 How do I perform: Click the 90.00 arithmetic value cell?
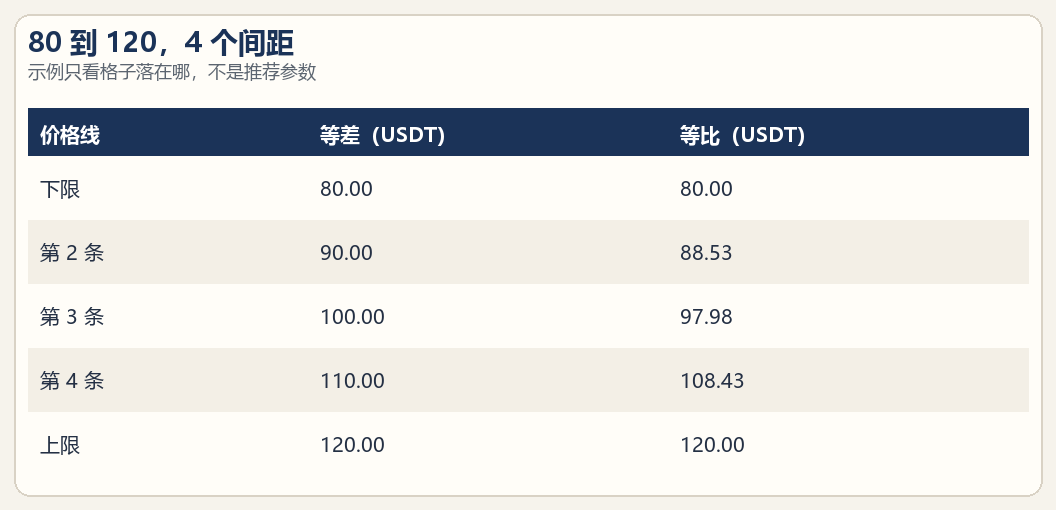pos(346,253)
